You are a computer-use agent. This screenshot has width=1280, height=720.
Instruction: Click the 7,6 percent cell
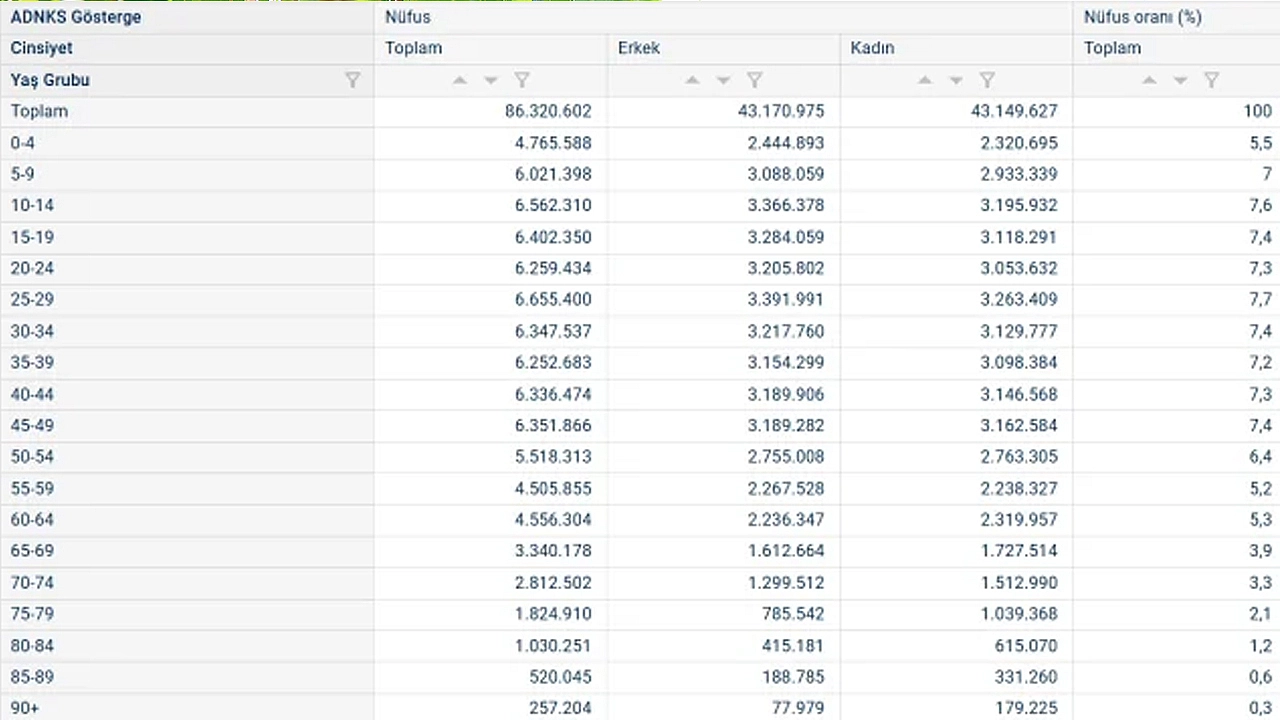tap(1261, 205)
